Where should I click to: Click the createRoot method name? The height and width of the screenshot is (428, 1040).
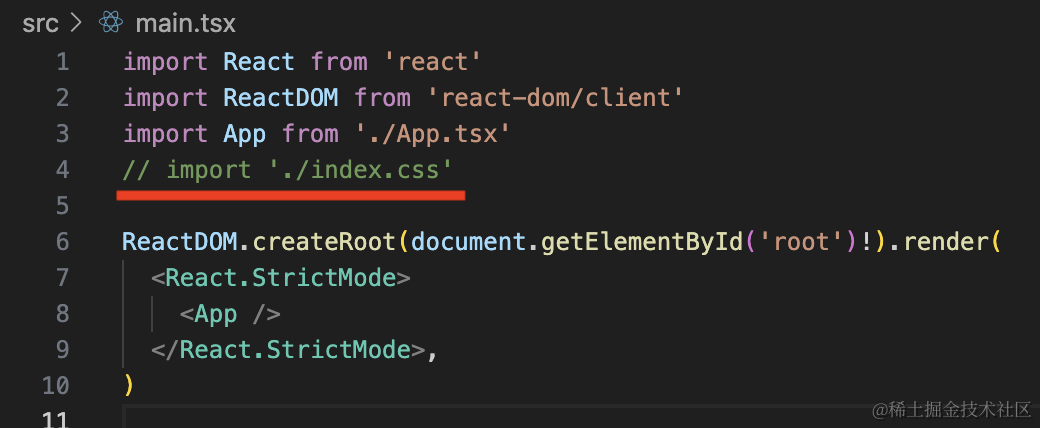324,242
